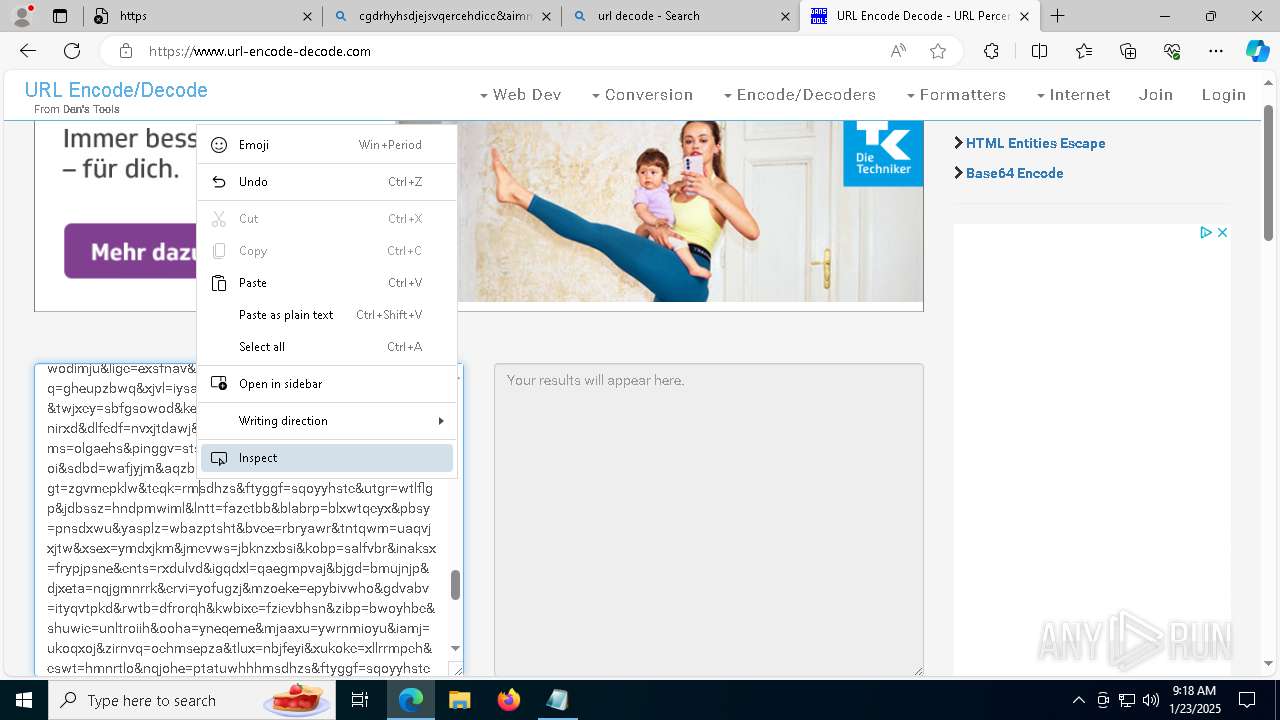1280x720 pixels.
Task: Close the sidebar advertisement X
Action: tap(1222, 232)
